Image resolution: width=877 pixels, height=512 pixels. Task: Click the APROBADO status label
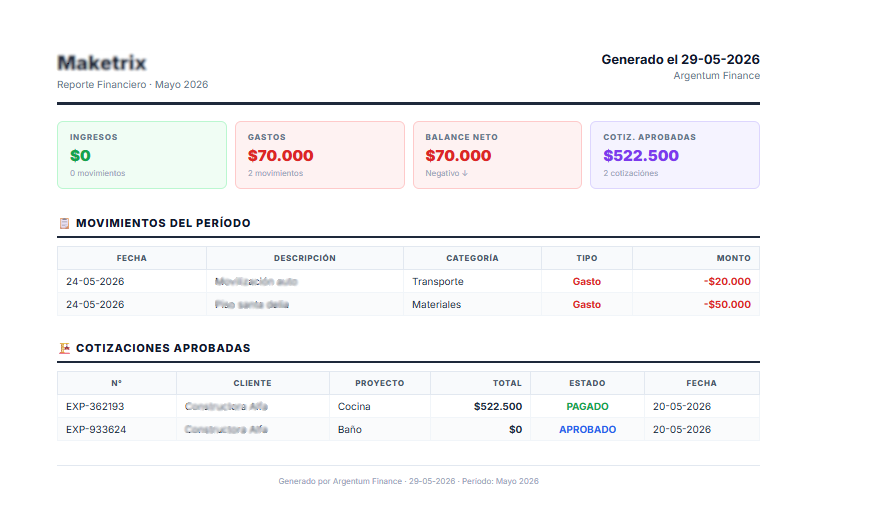pyautogui.click(x=587, y=430)
